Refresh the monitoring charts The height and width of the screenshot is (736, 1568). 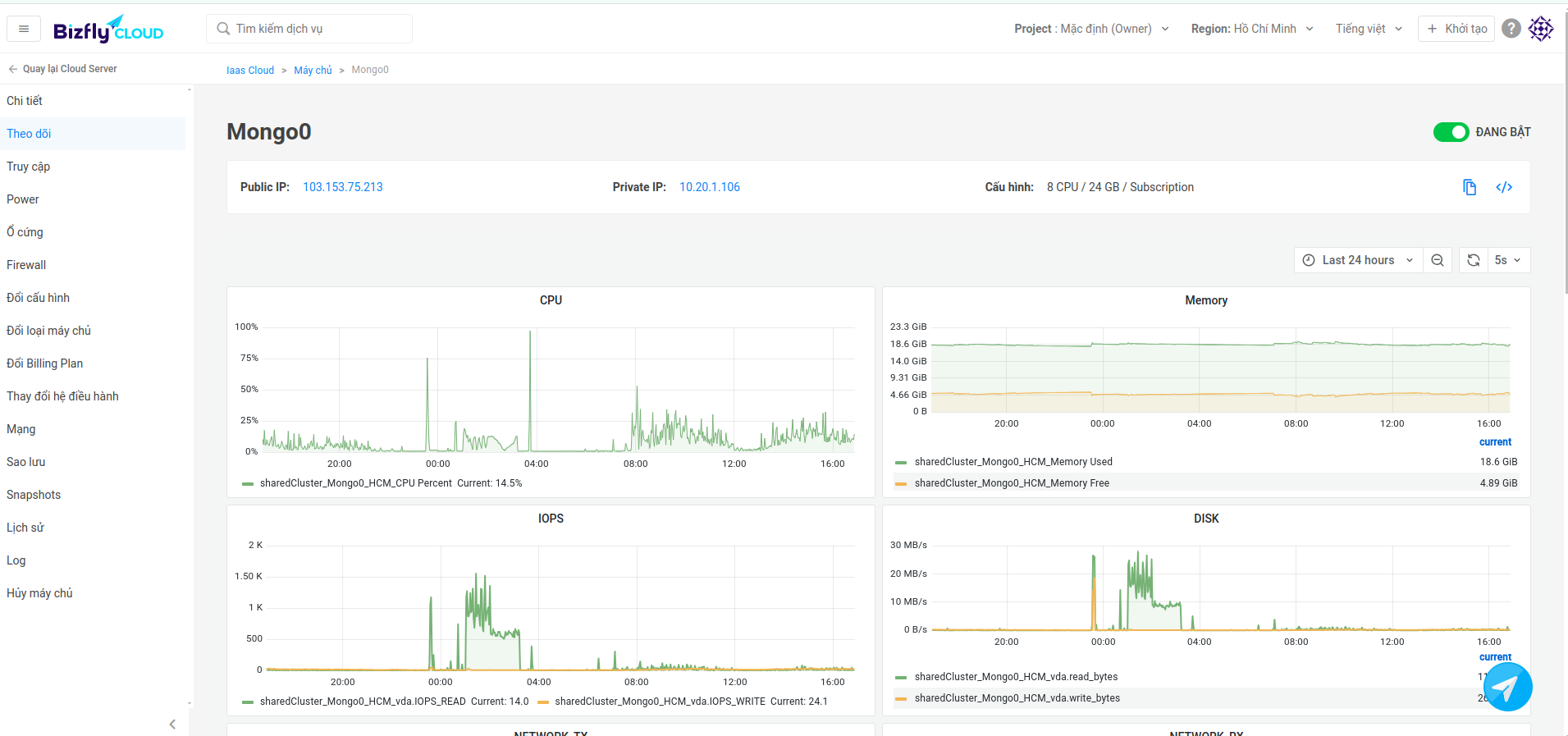tap(1474, 260)
